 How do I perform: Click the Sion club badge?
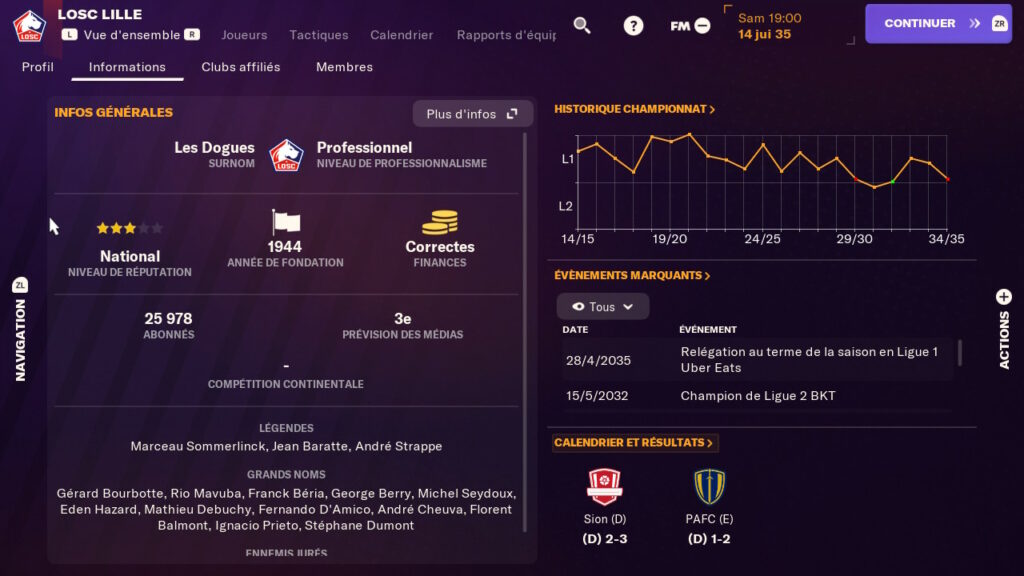click(605, 487)
